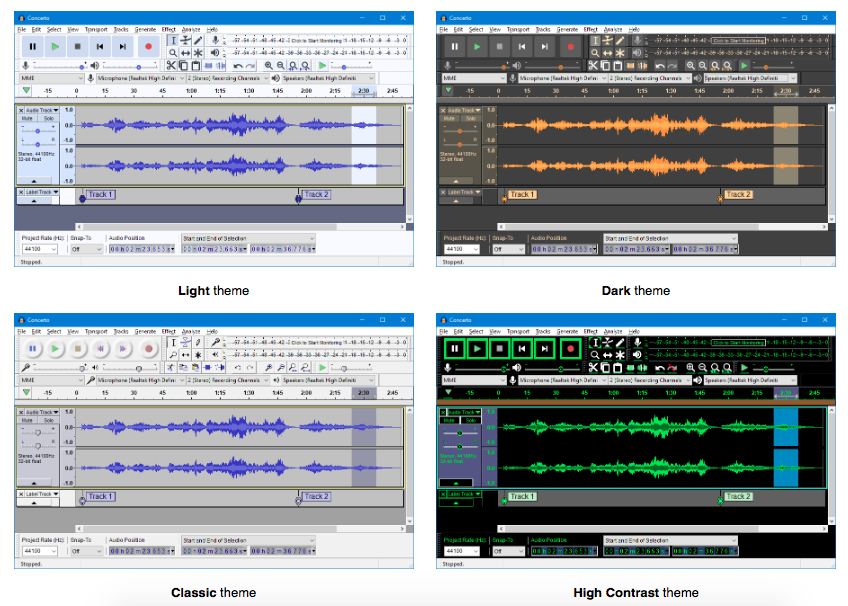Image resolution: width=848 pixels, height=606 pixels.
Task: Click the Track 2 label in Classic theme
Action: point(316,497)
